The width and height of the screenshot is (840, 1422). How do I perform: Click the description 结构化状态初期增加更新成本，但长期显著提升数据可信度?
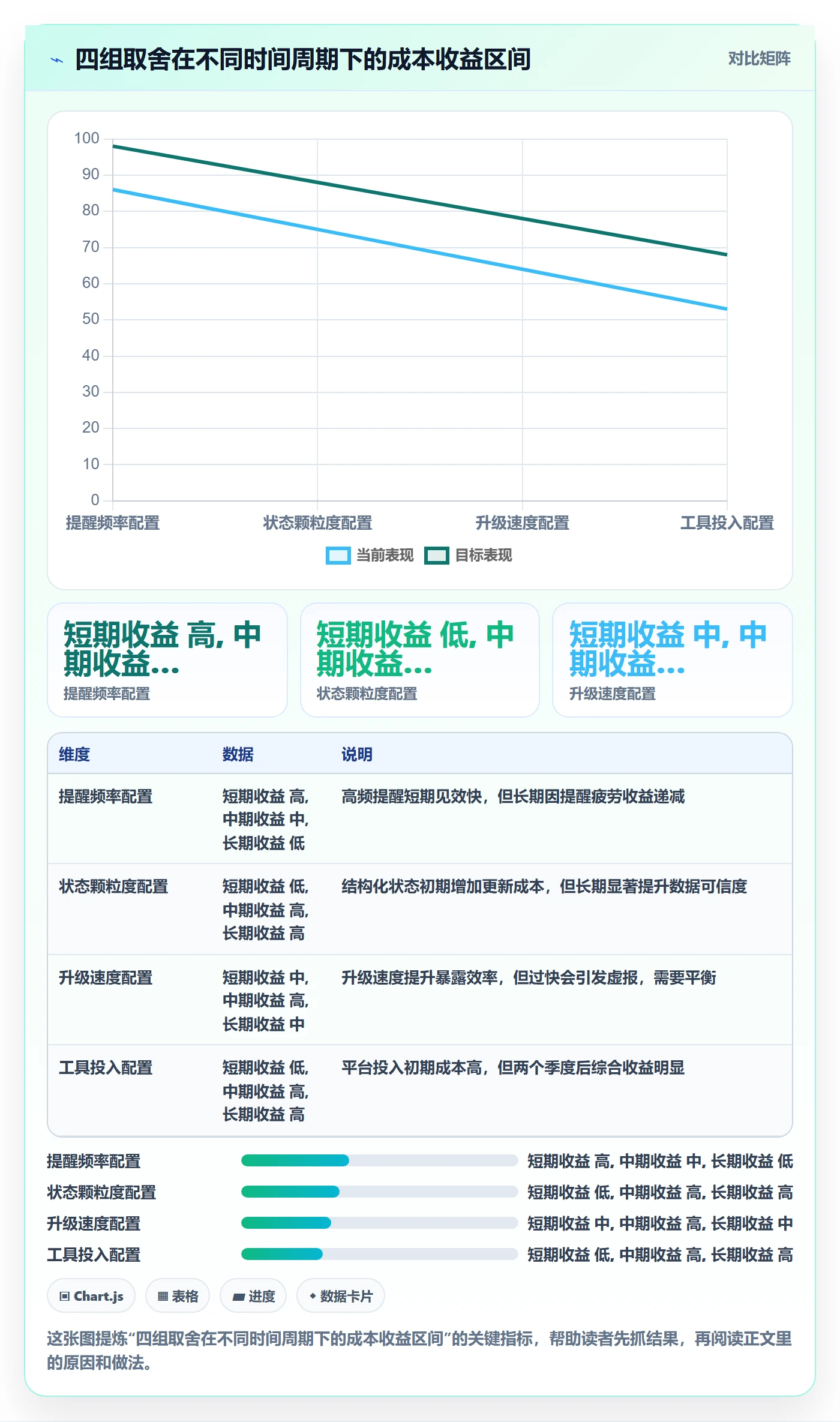point(544,887)
